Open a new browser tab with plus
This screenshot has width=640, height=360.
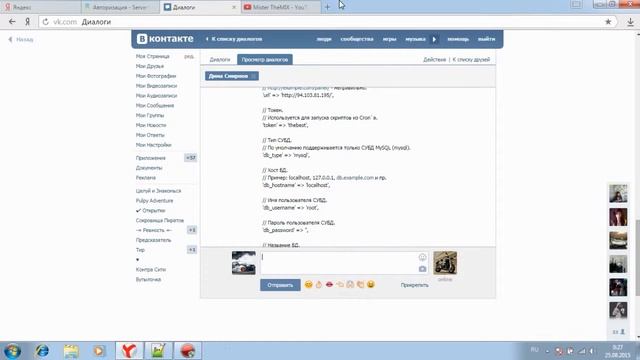pos(327,7)
